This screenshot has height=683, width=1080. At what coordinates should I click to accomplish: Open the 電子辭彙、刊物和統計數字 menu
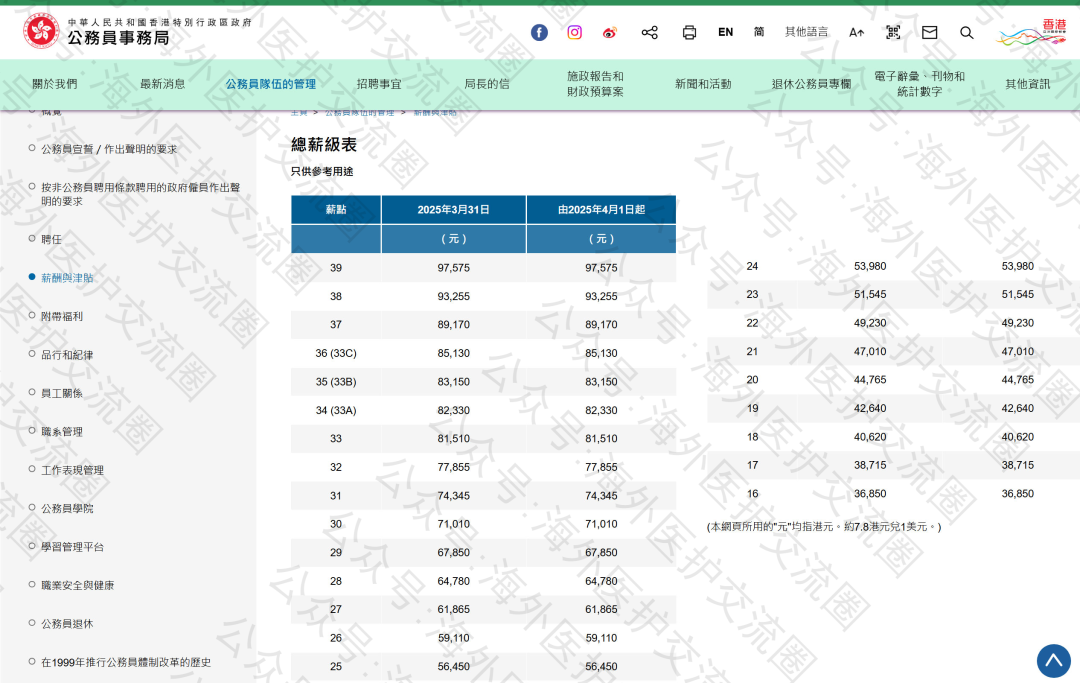coord(920,84)
